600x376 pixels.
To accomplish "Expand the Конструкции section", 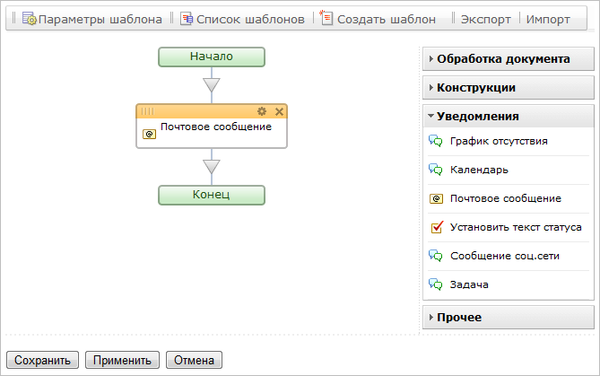I will tap(508, 88).
